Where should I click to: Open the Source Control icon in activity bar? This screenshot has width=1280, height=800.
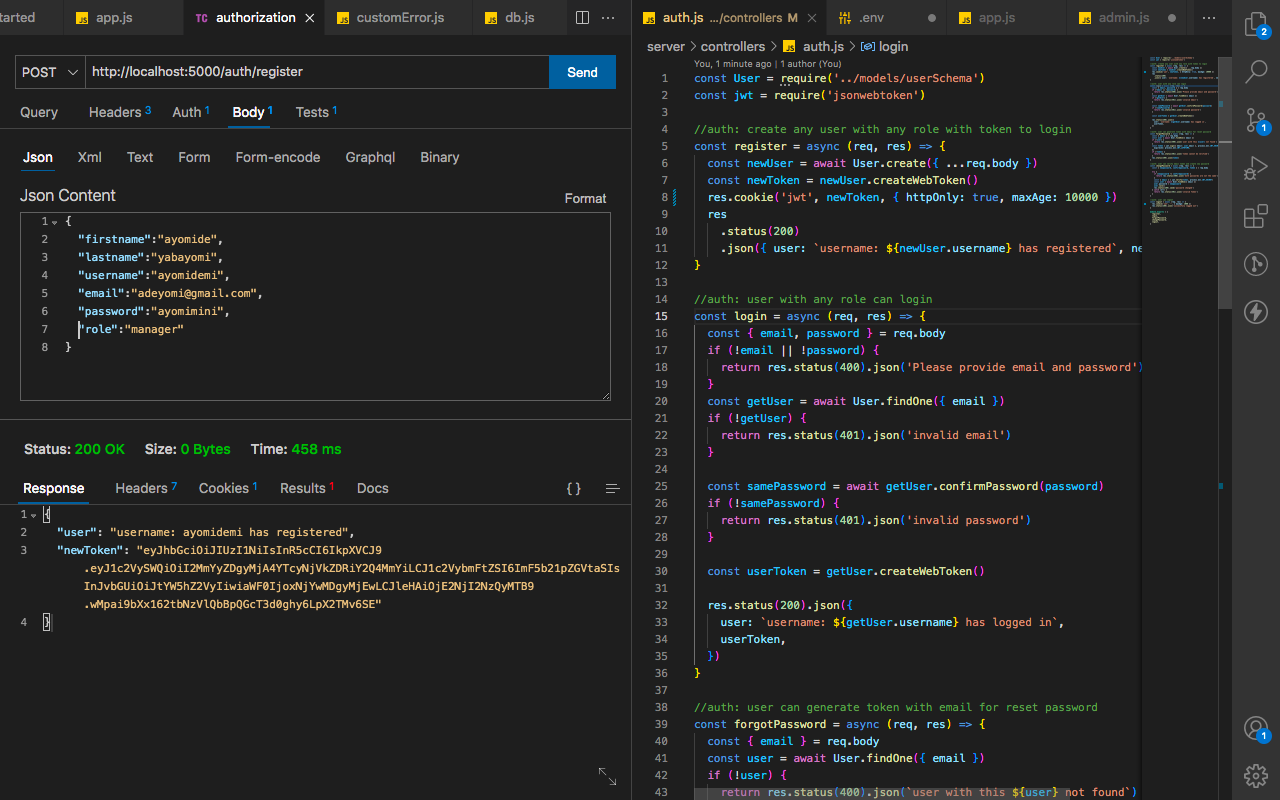tap(1256, 120)
